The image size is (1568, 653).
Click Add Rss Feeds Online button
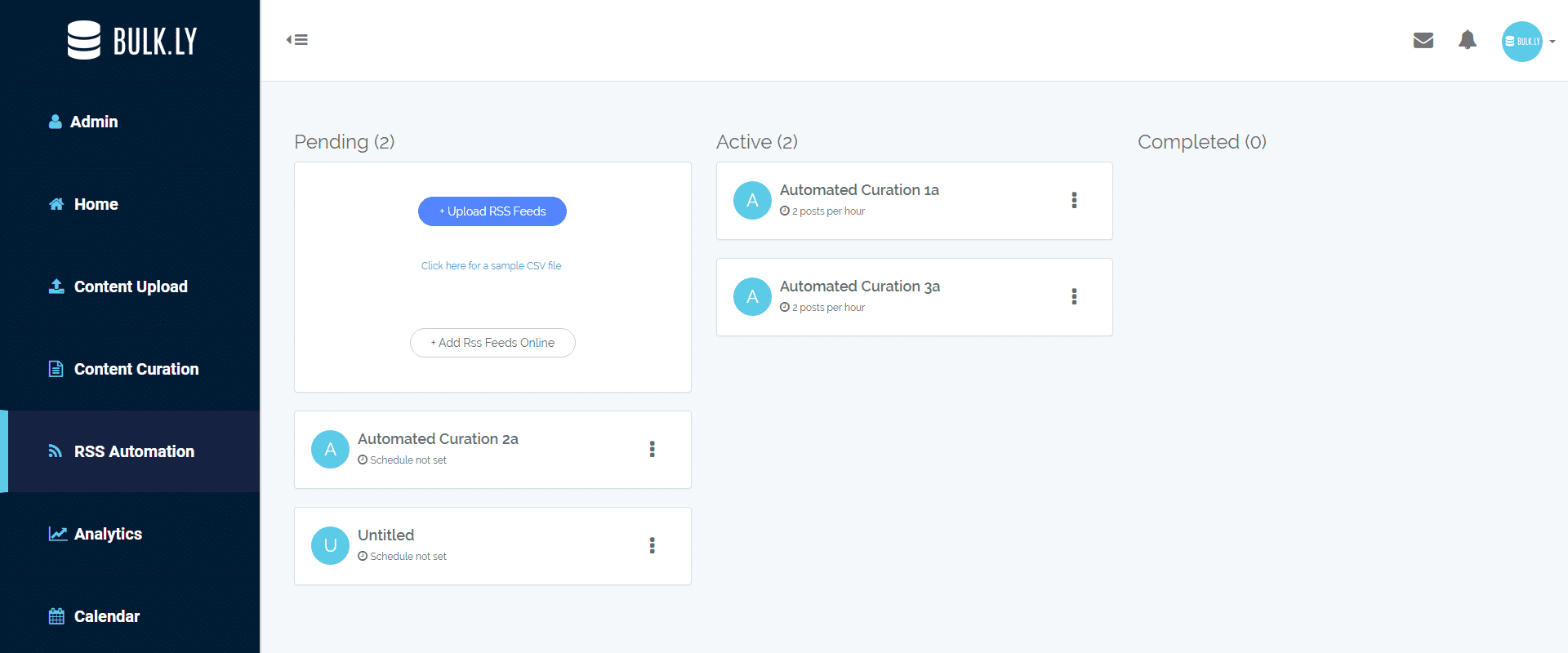coord(492,343)
